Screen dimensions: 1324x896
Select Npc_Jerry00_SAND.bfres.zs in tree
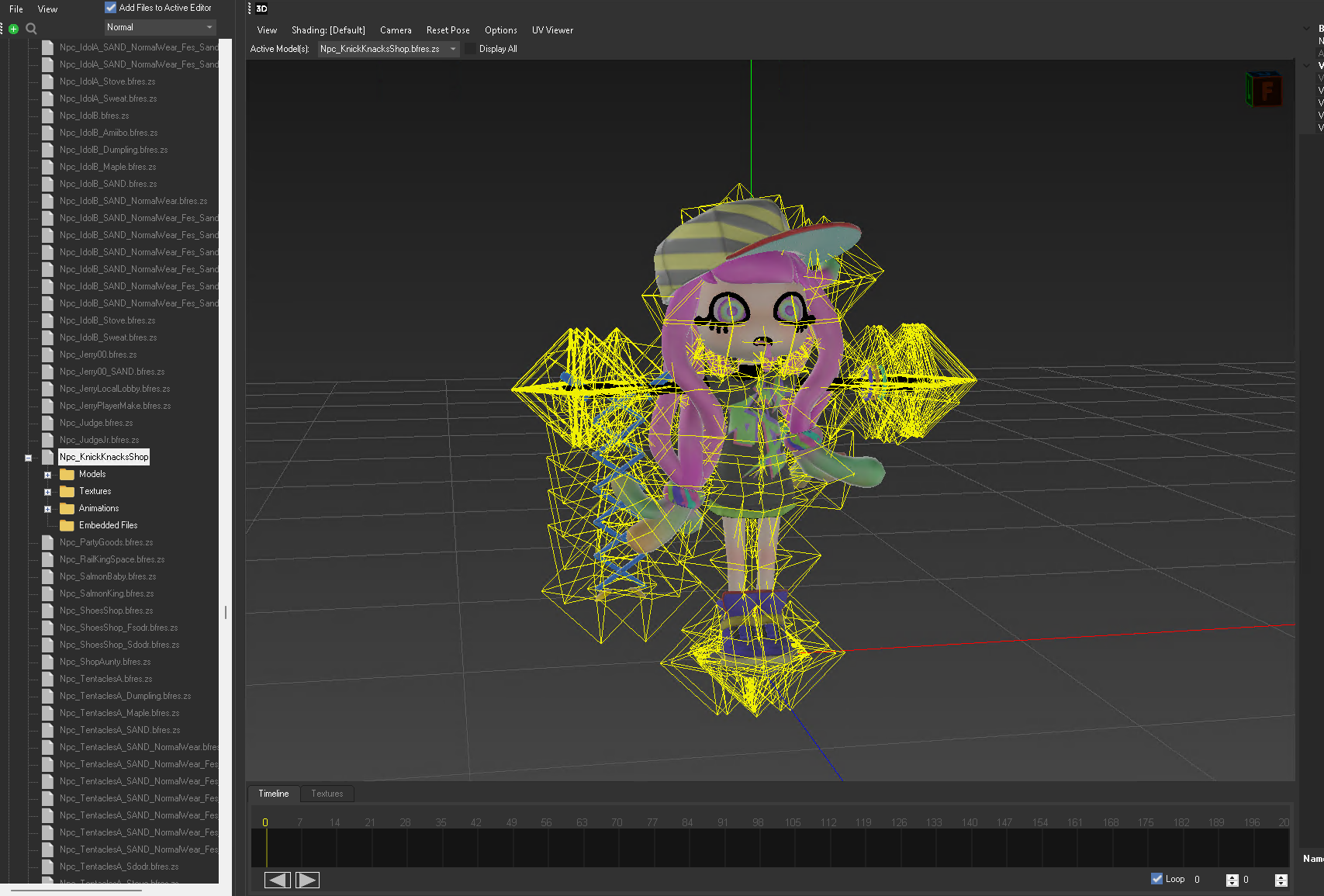112,372
